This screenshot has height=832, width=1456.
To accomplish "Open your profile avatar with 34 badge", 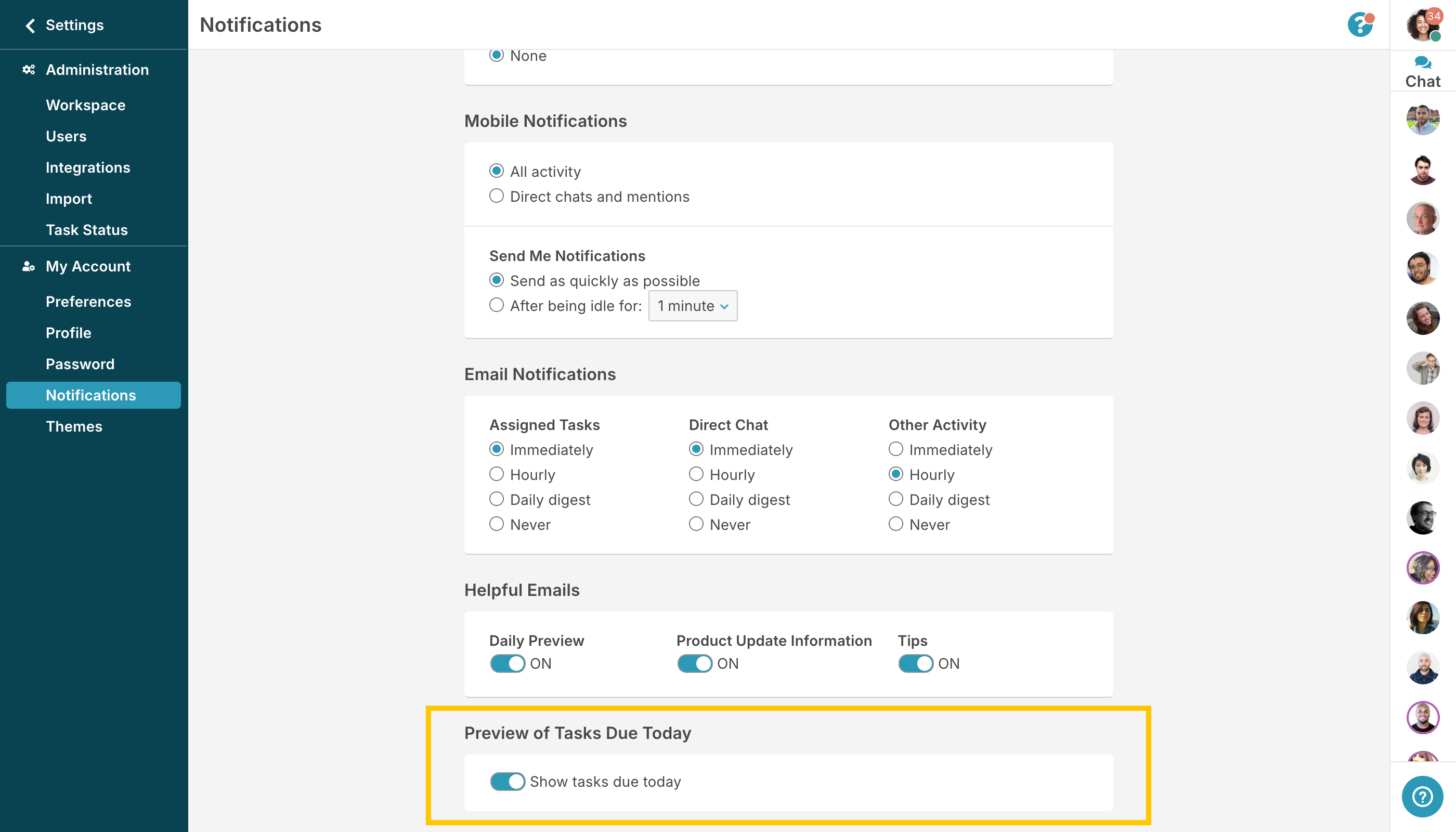I will (x=1422, y=25).
